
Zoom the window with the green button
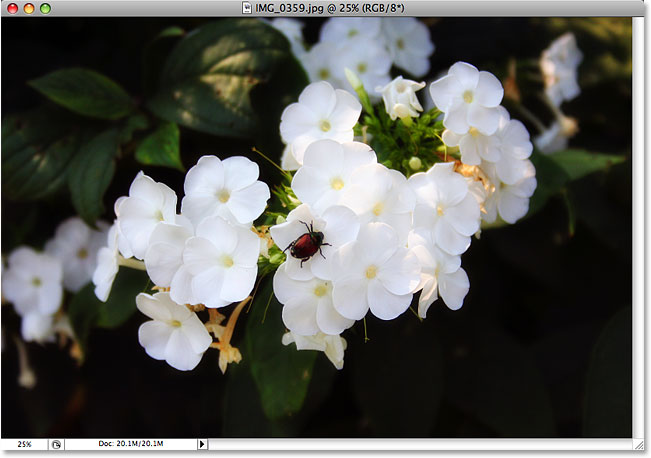point(45,8)
